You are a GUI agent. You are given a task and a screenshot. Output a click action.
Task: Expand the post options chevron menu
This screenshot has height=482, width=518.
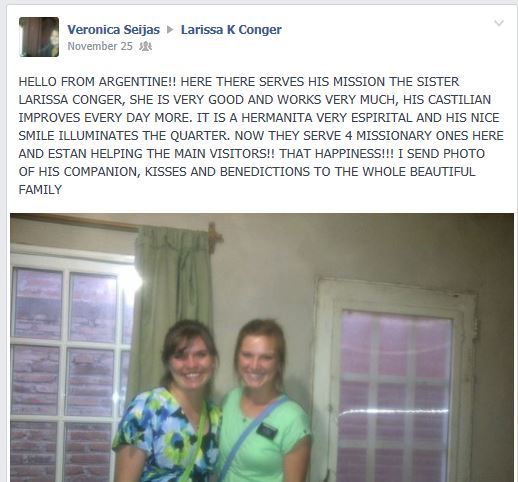499,23
